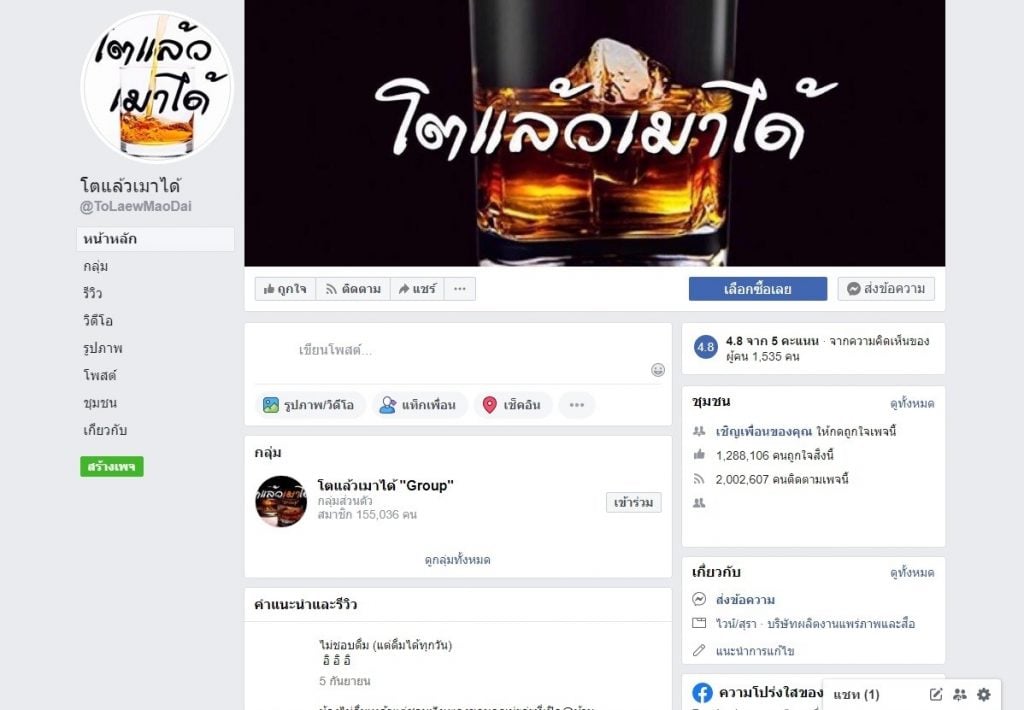The height and width of the screenshot is (710, 1024).
Task: Expand the more options dots beside แชร์
Action: coord(460,289)
